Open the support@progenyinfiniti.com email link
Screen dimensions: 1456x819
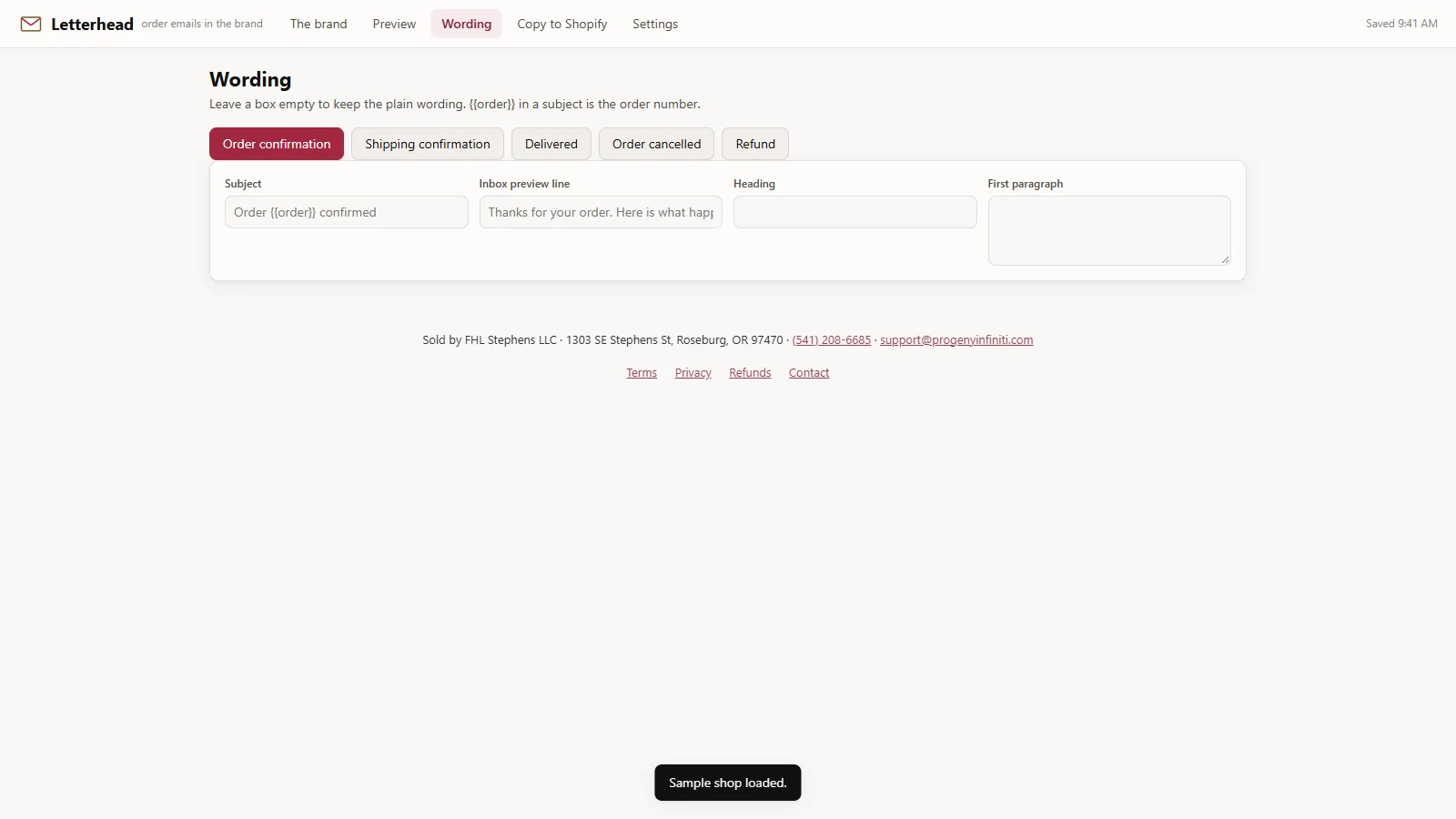(956, 340)
